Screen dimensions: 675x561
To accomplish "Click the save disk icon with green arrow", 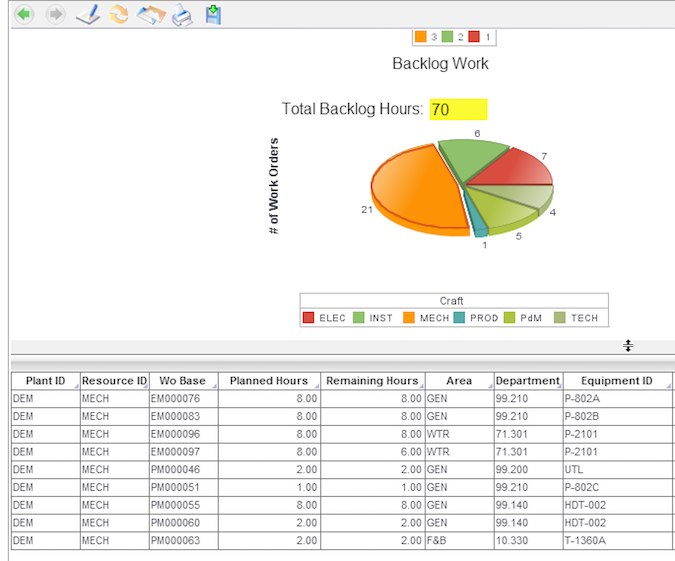I will [x=213, y=15].
